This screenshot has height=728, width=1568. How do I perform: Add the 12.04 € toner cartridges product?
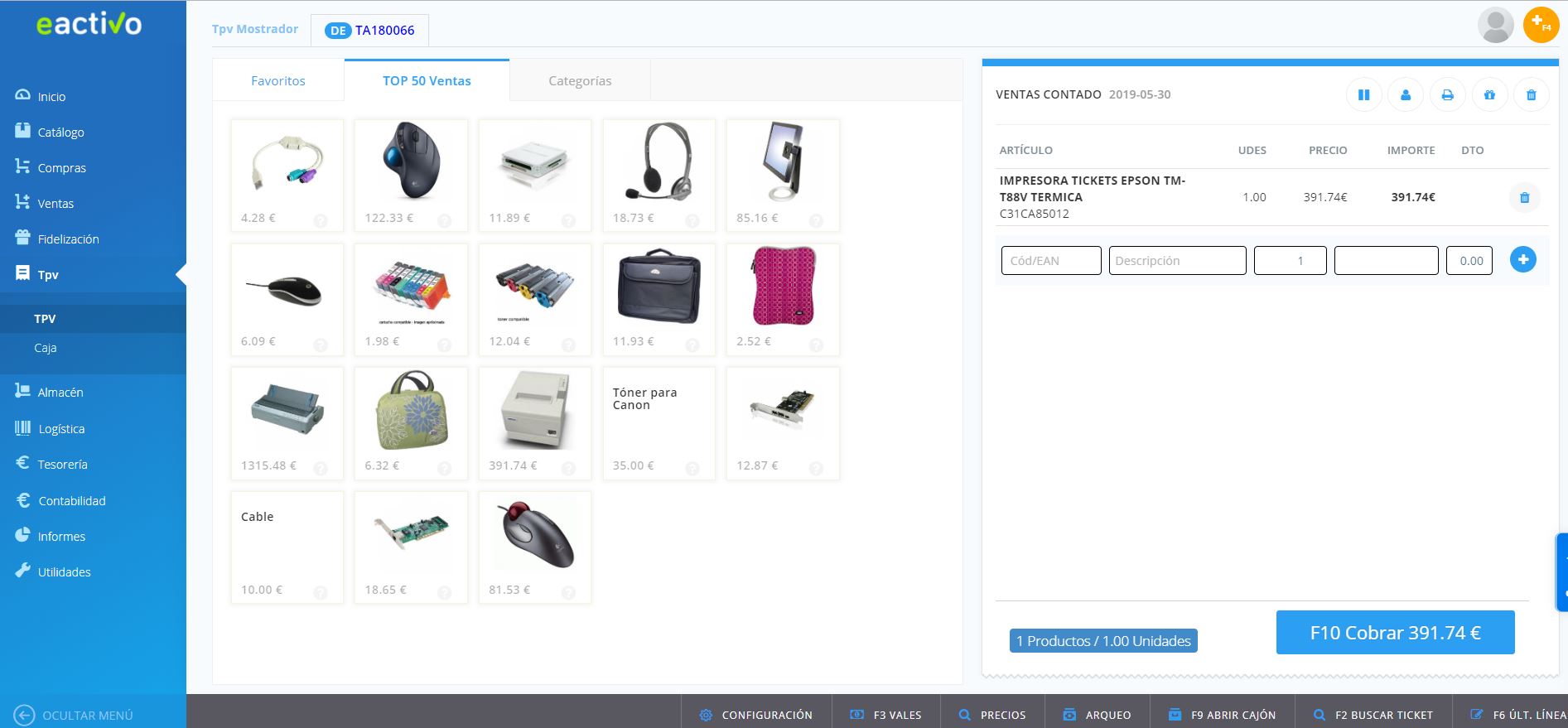(x=535, y=299)
